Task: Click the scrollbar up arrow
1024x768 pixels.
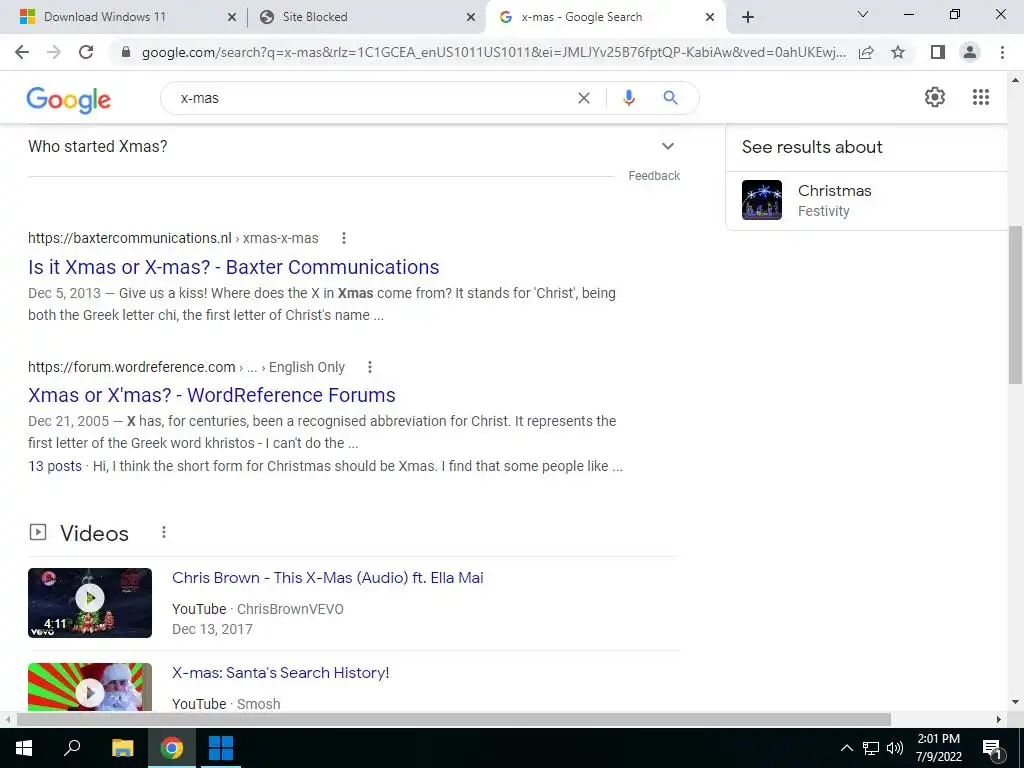Action: pos(1015,80)
